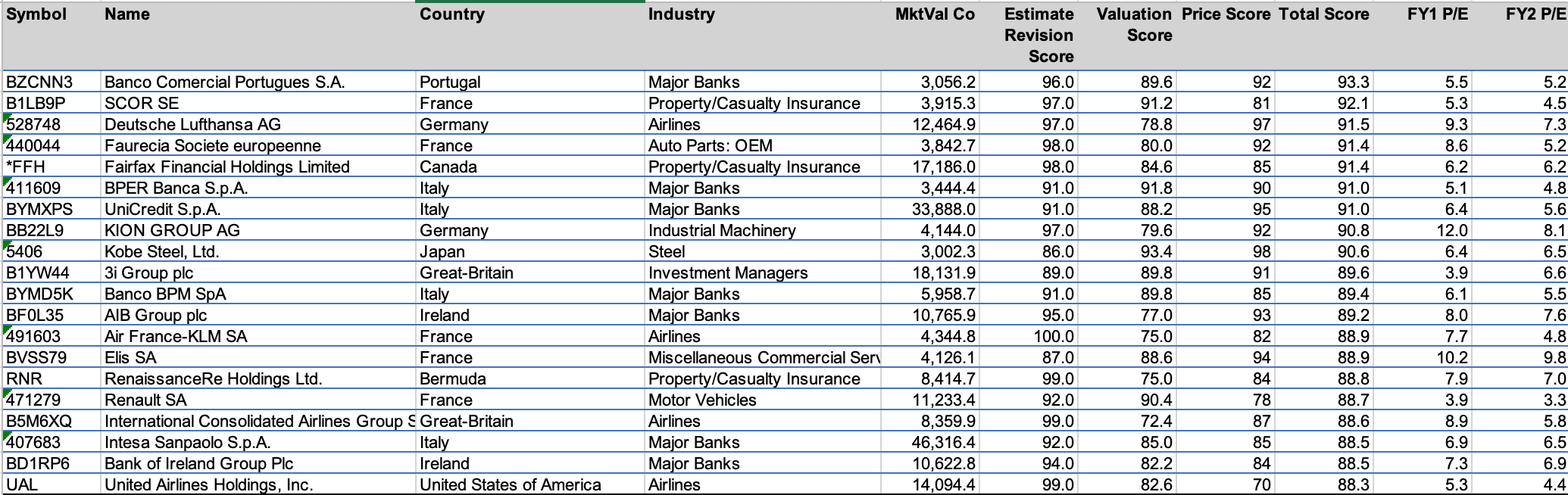Click Price Score 70 cell
This screenshot has width=1568, height=495.
click(1224, 484)
